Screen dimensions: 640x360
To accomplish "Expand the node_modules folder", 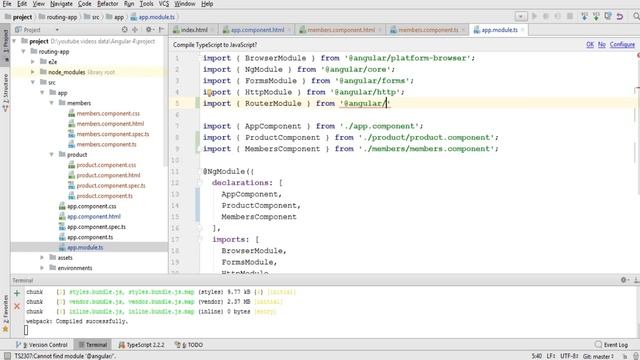I will 33,72.
